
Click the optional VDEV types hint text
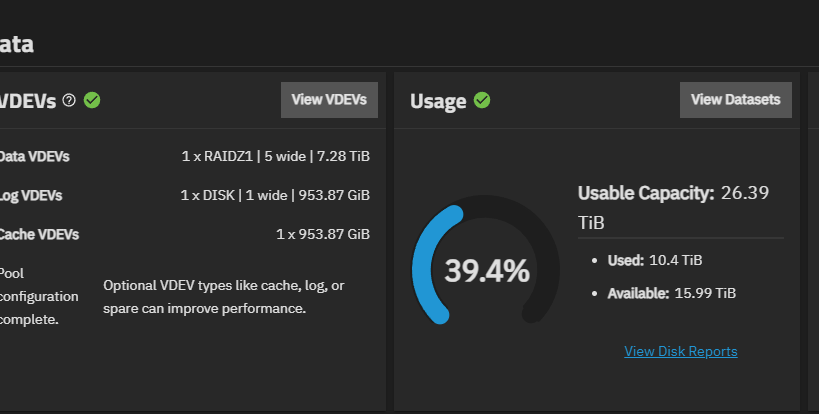[x=223, y=297]
